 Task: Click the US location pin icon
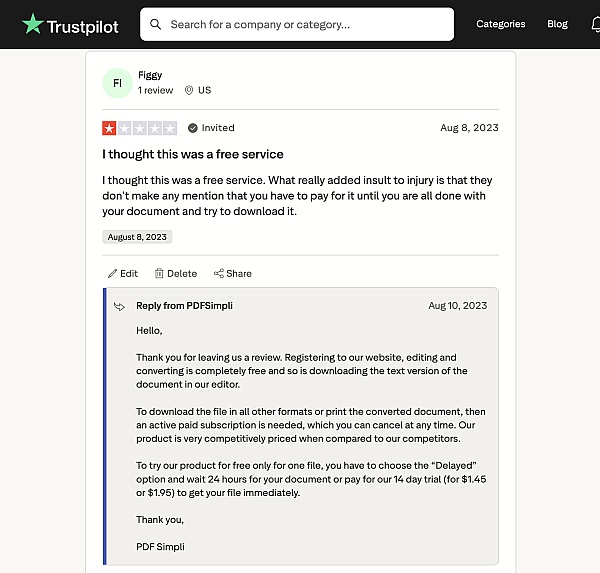tap(188, 90)
